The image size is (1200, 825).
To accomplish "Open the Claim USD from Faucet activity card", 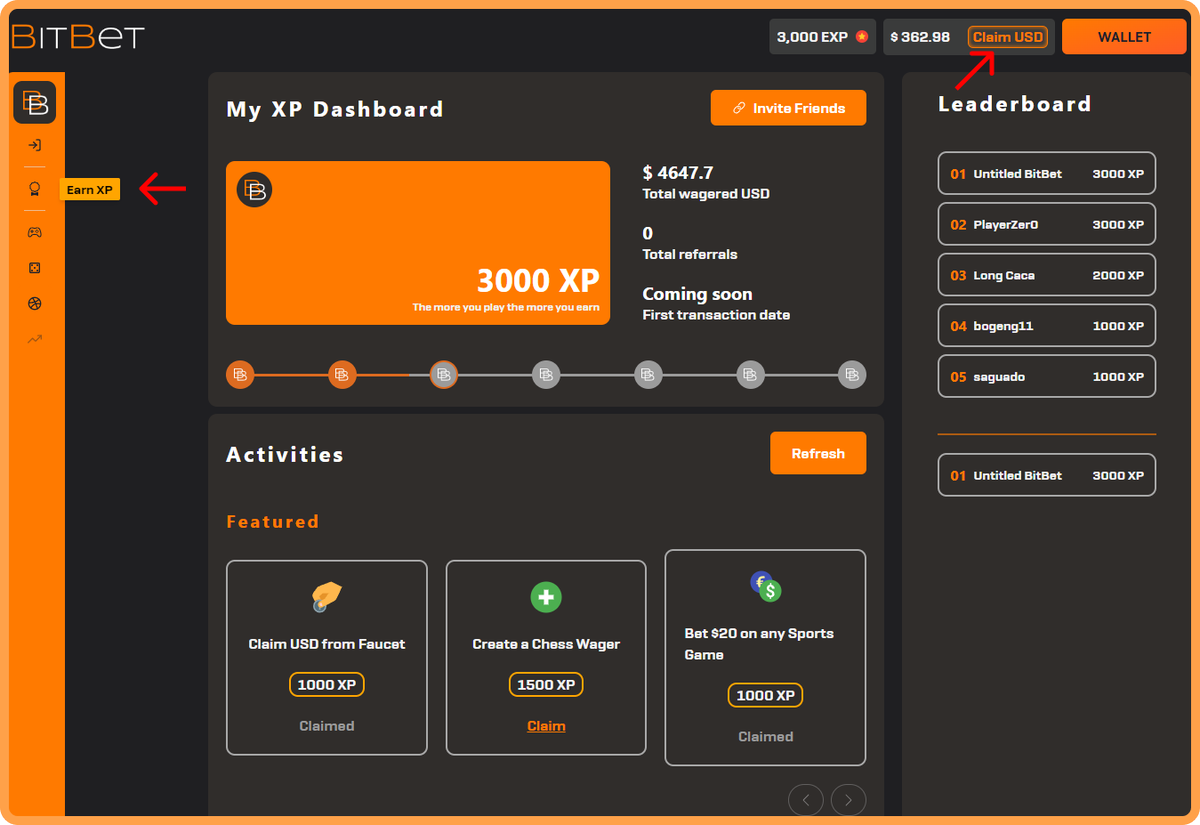I will point(327,657).
